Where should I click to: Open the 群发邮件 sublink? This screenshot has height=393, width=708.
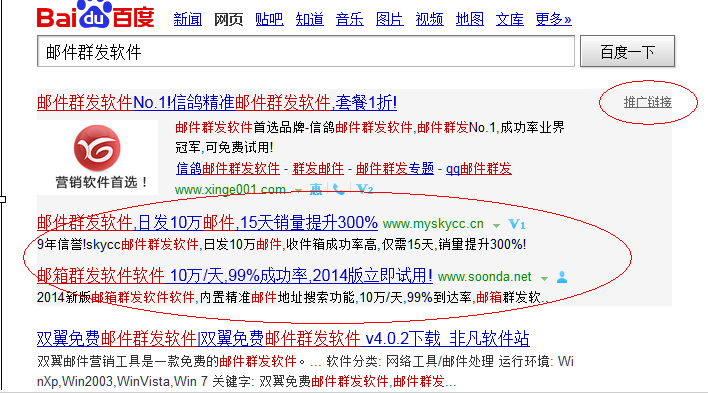tap(318, 169)
